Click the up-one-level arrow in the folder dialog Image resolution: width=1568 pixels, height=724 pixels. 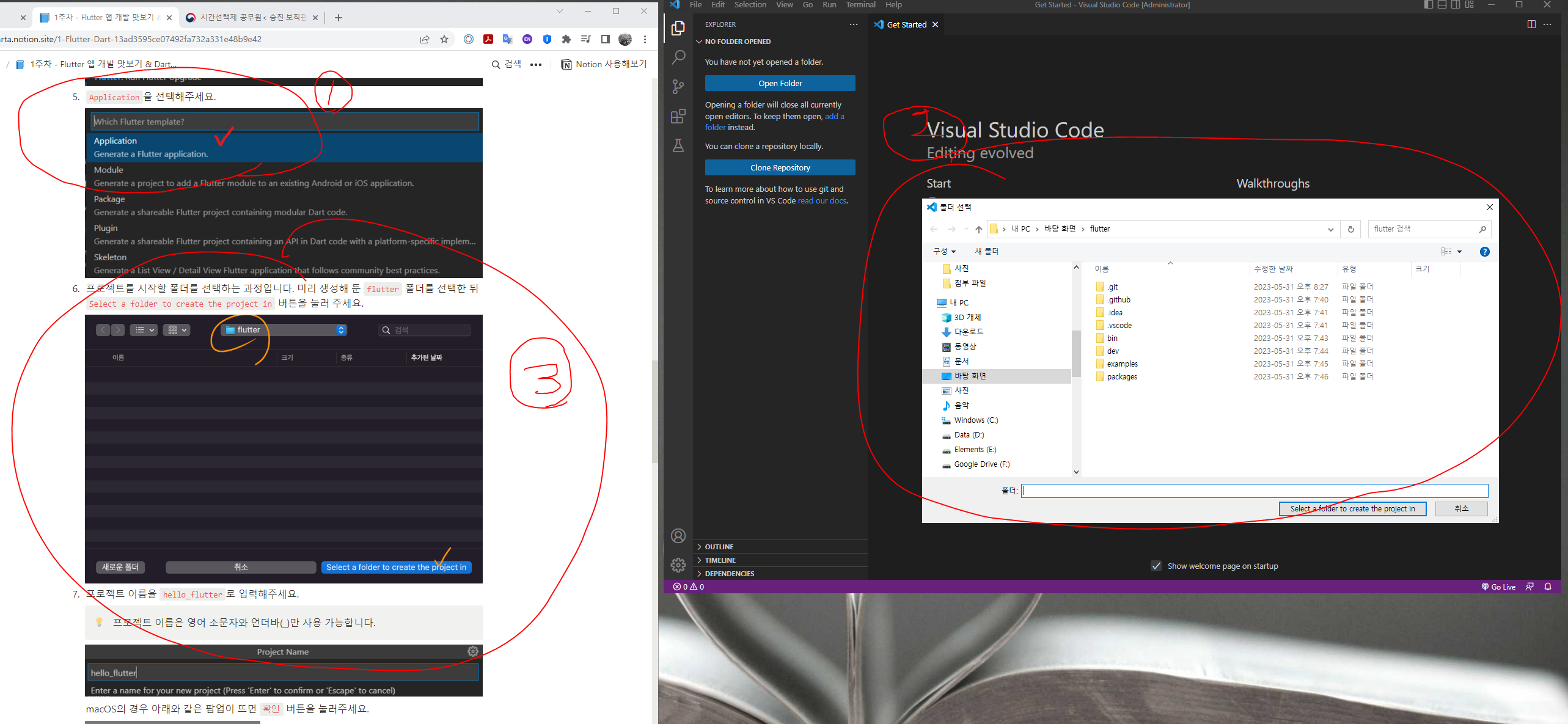pos(979,229)
